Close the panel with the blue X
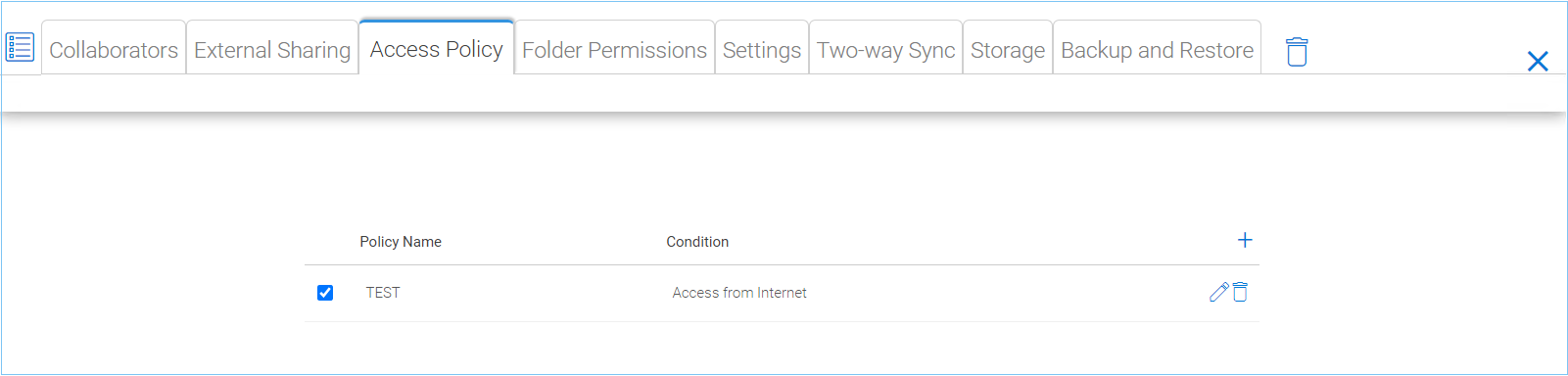 click(1538, 62)
